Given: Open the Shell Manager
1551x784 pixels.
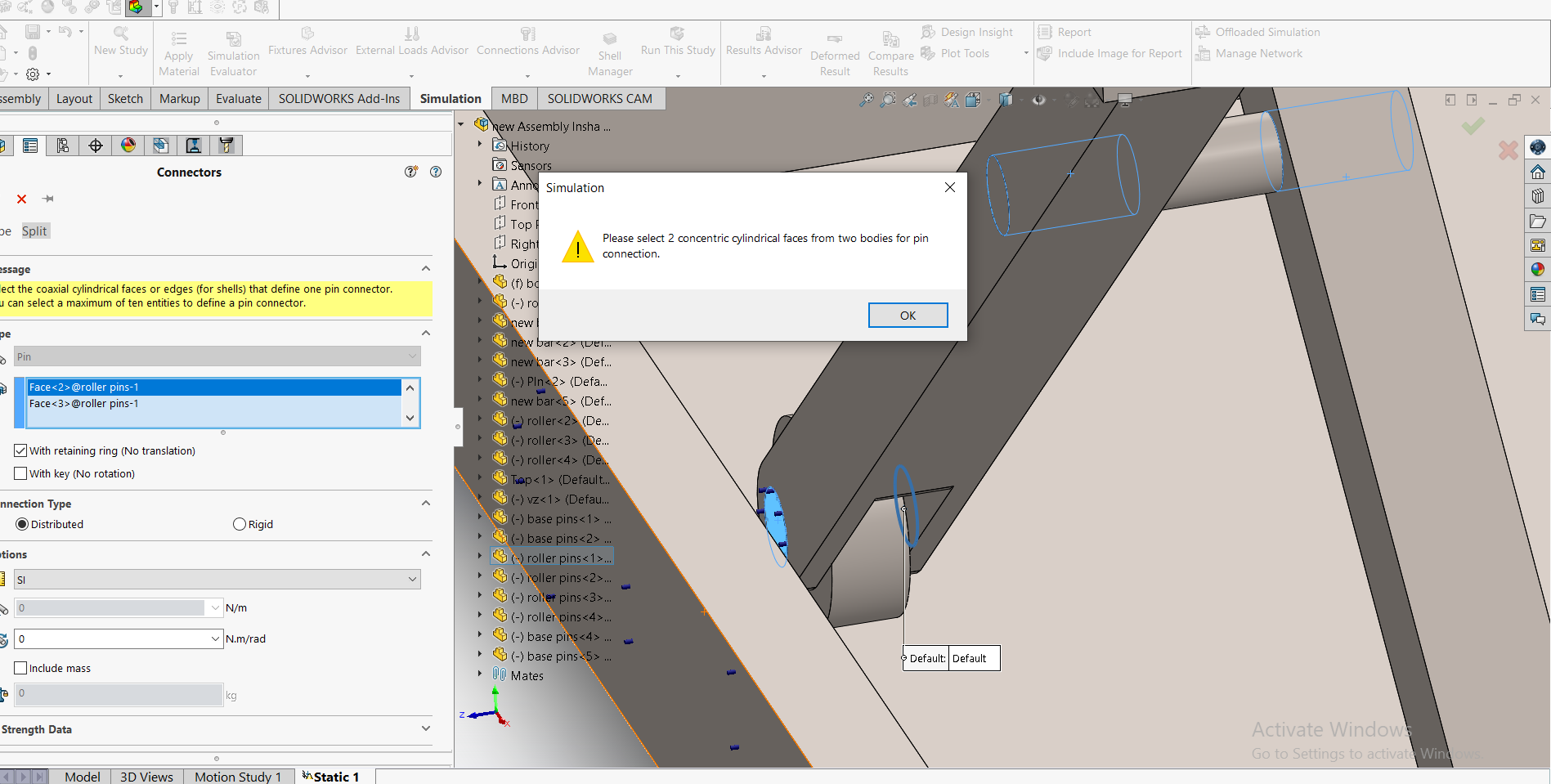Looking at the screenshot, I should pyautogui.click(x=610, y=54).
